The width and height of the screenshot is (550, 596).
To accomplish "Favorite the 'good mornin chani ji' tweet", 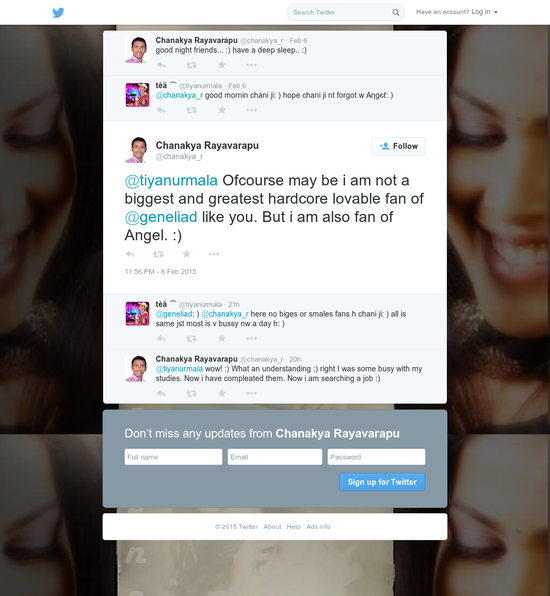I will click(222, 110).
